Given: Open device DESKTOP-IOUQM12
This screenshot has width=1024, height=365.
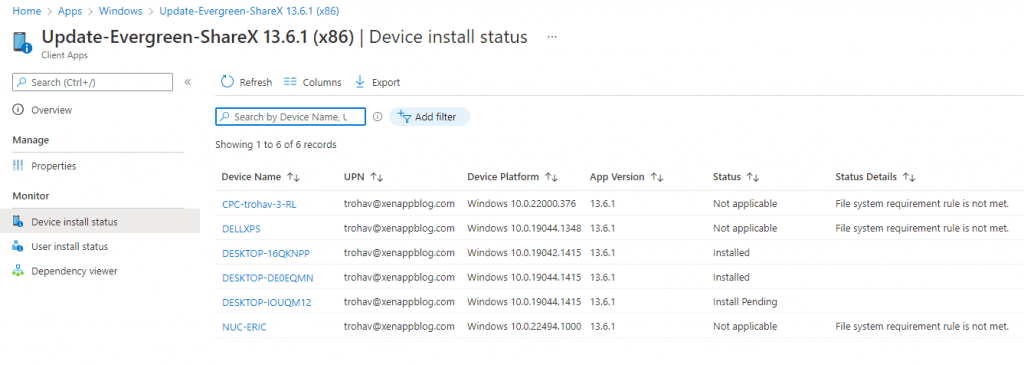Looking at the screenshot, I should tap(266, 302).
